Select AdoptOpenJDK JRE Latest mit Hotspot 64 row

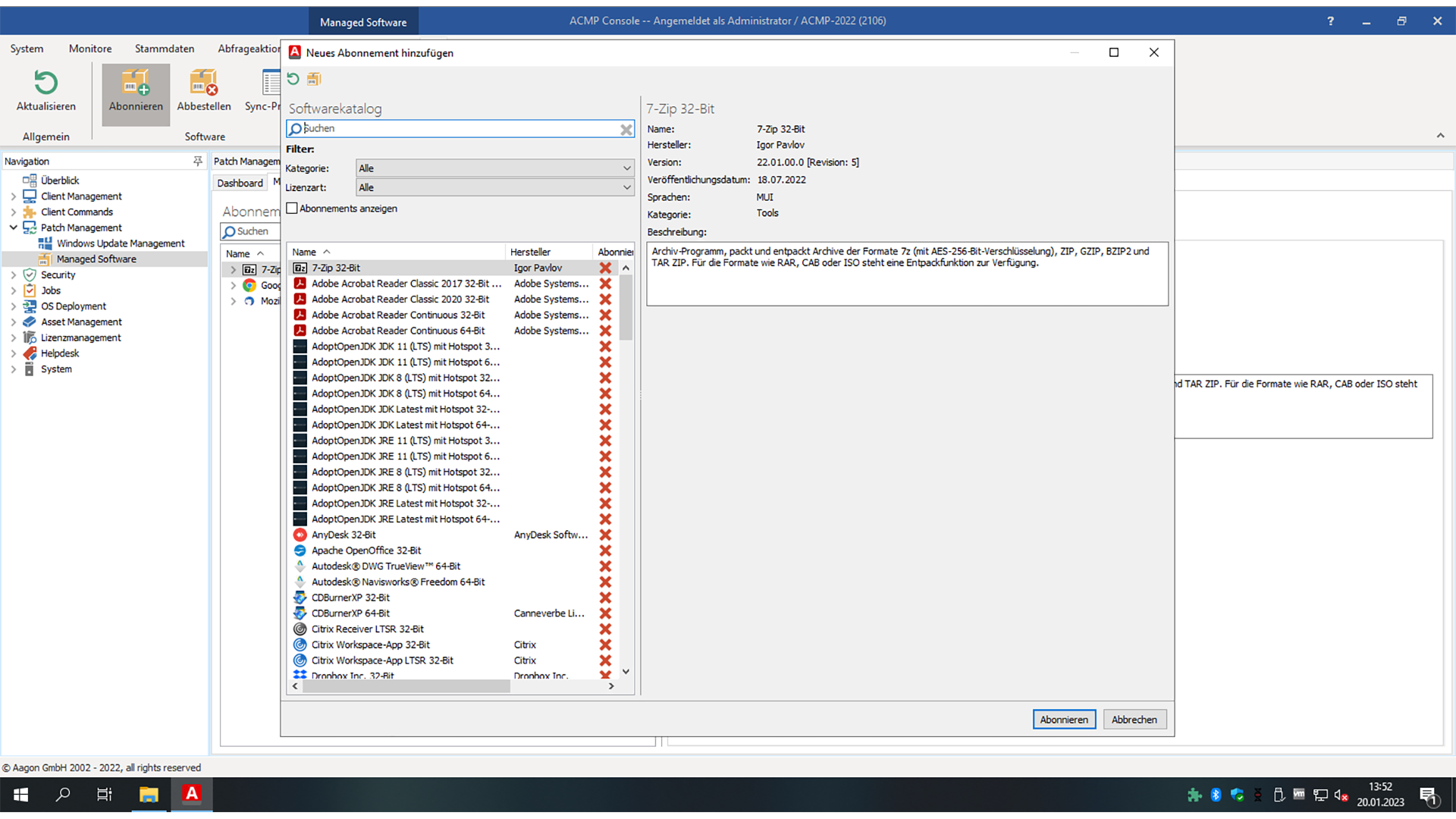pyautogui.click(x=453, y=519)
